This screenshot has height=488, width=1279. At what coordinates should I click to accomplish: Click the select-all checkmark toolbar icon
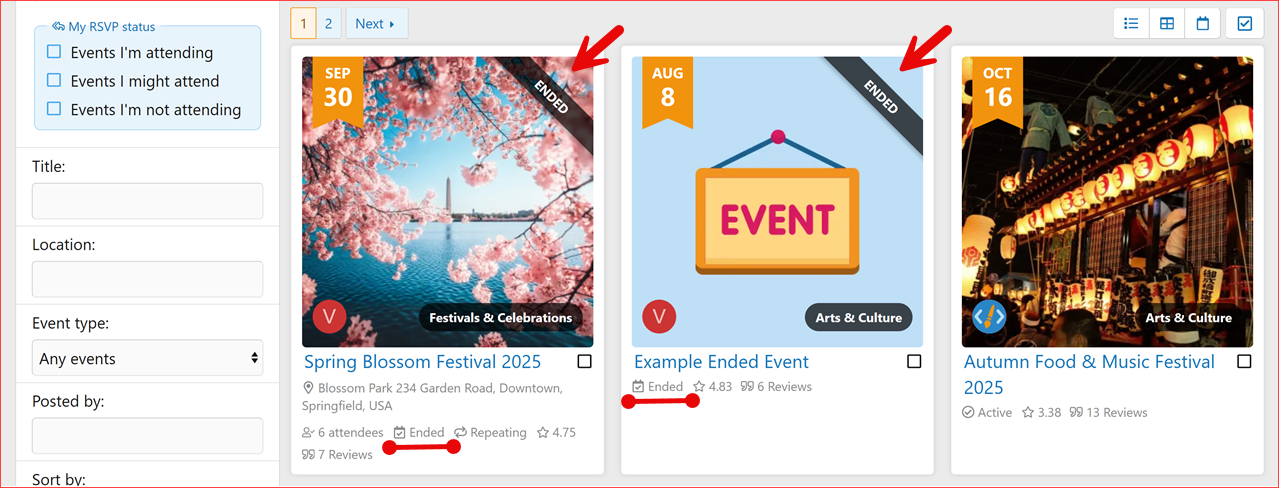(x=1245, y=23)
